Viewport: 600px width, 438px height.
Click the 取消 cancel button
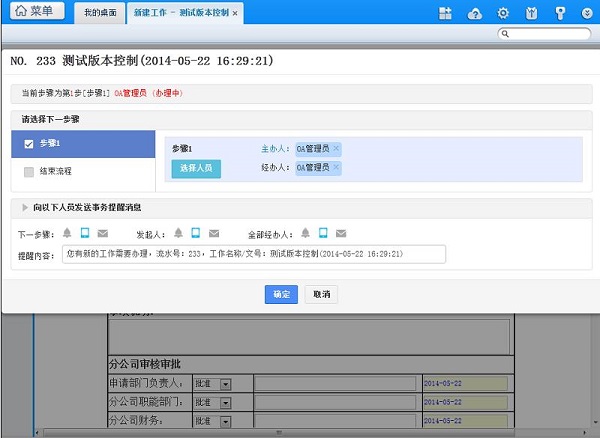coord(320,294)
